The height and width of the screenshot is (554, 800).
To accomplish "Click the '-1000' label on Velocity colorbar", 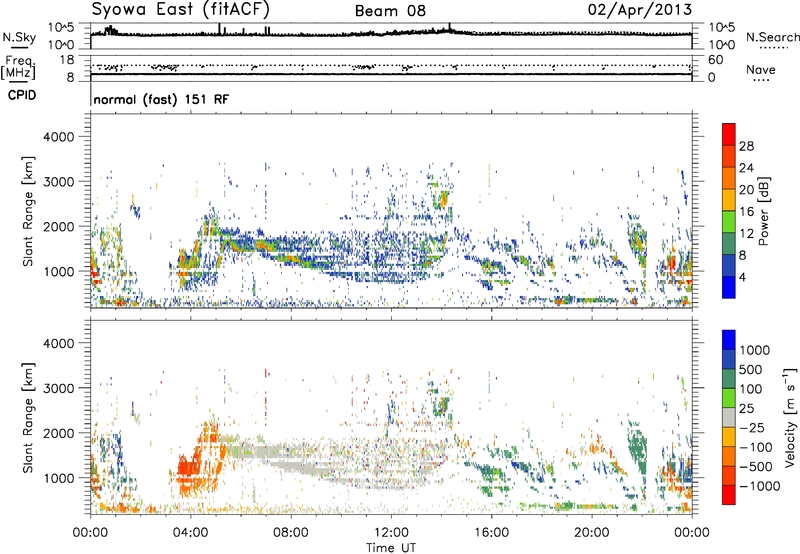I will pos(760,486).
